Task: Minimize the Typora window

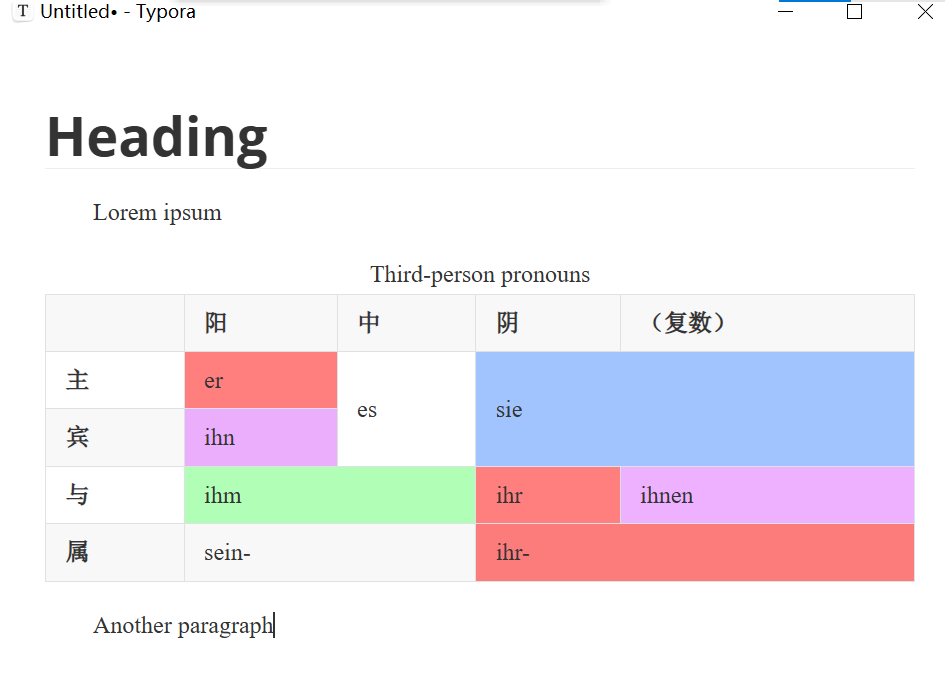Action: click(786, 12)
